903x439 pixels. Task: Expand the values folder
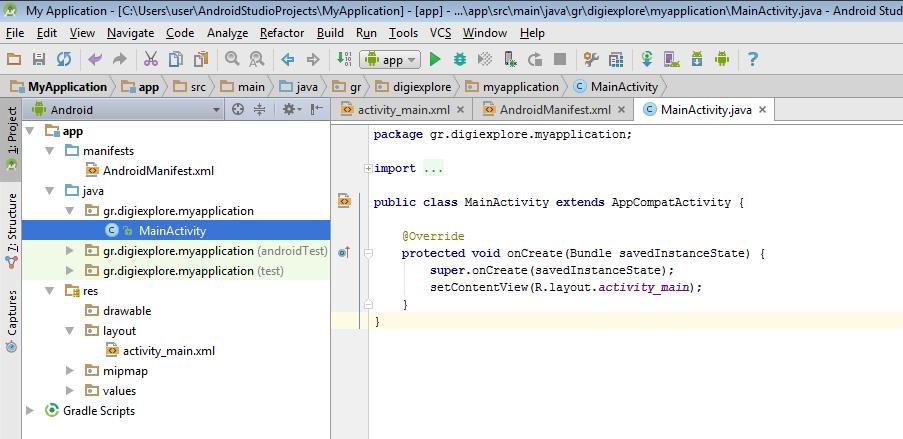[x=70, y=391]
